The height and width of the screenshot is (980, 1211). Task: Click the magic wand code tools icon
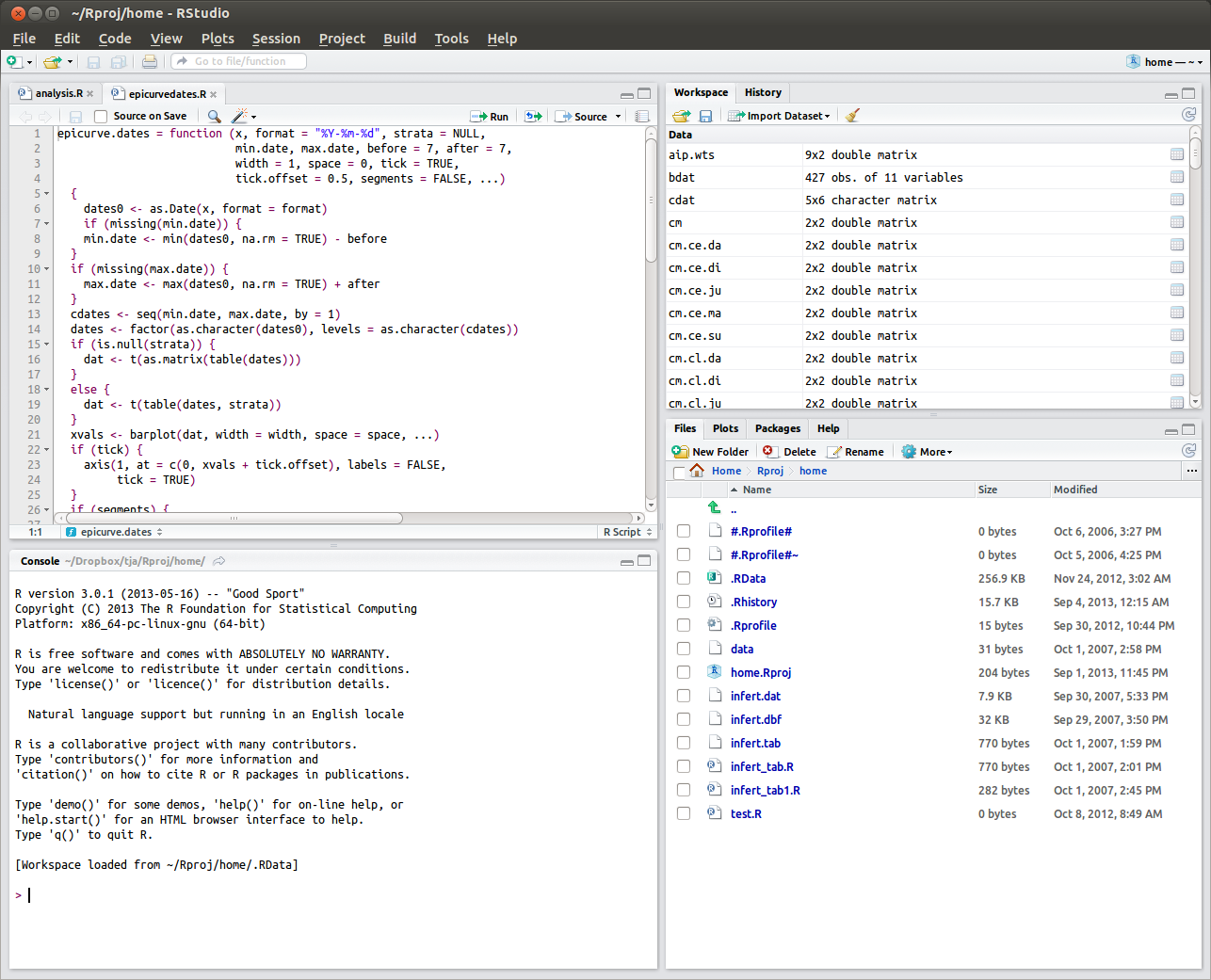pos(240,117)
